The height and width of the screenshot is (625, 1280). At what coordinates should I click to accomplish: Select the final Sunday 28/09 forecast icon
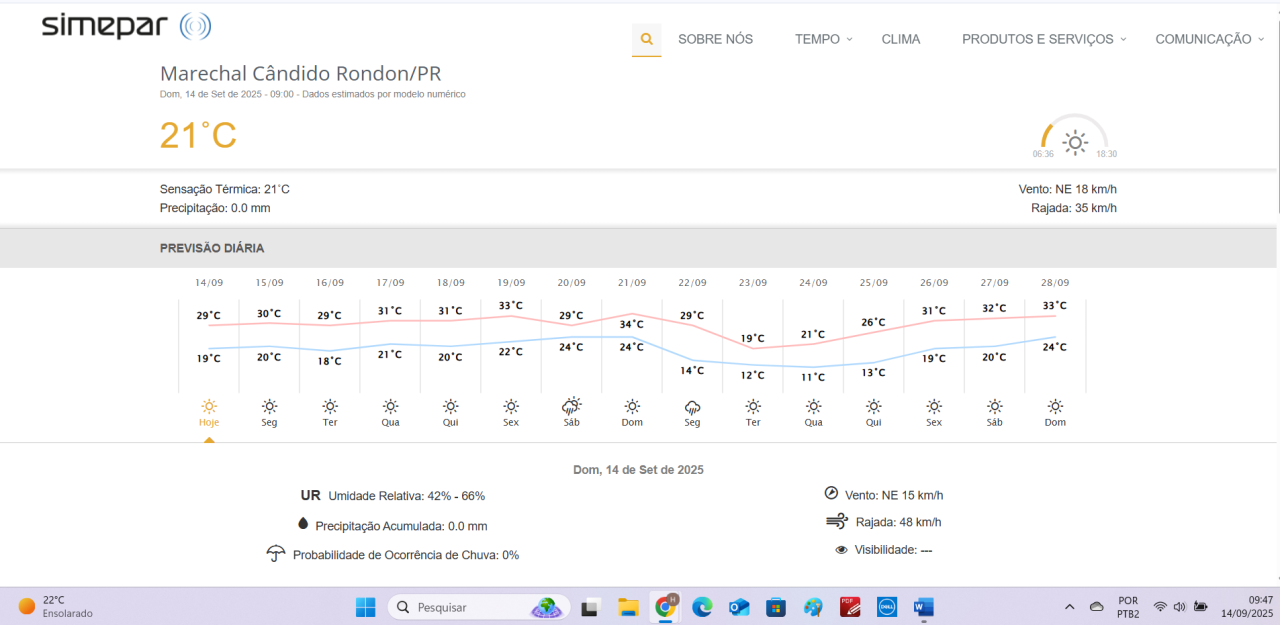click(x=1055, y=406)
